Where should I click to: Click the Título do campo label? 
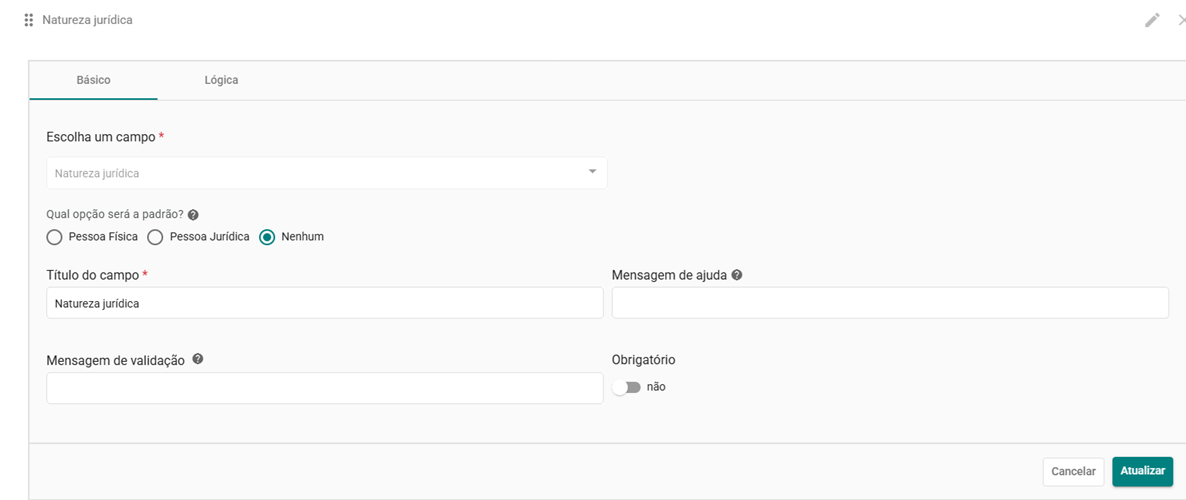(93, 275)
